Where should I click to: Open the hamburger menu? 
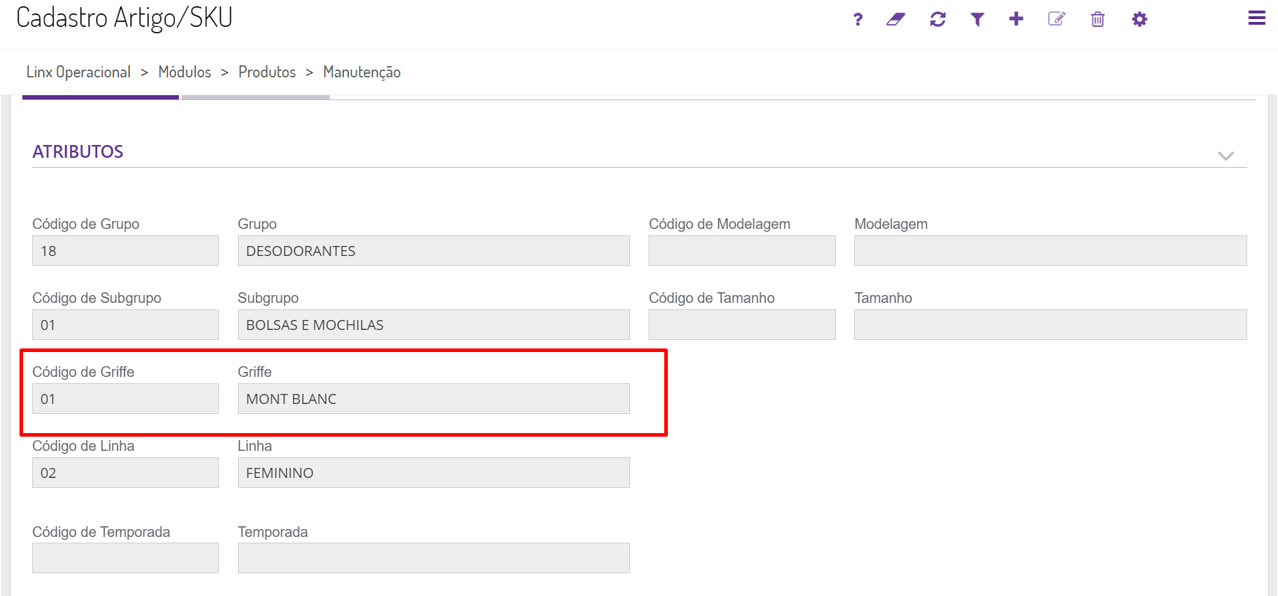click(x=1256, y=18)
